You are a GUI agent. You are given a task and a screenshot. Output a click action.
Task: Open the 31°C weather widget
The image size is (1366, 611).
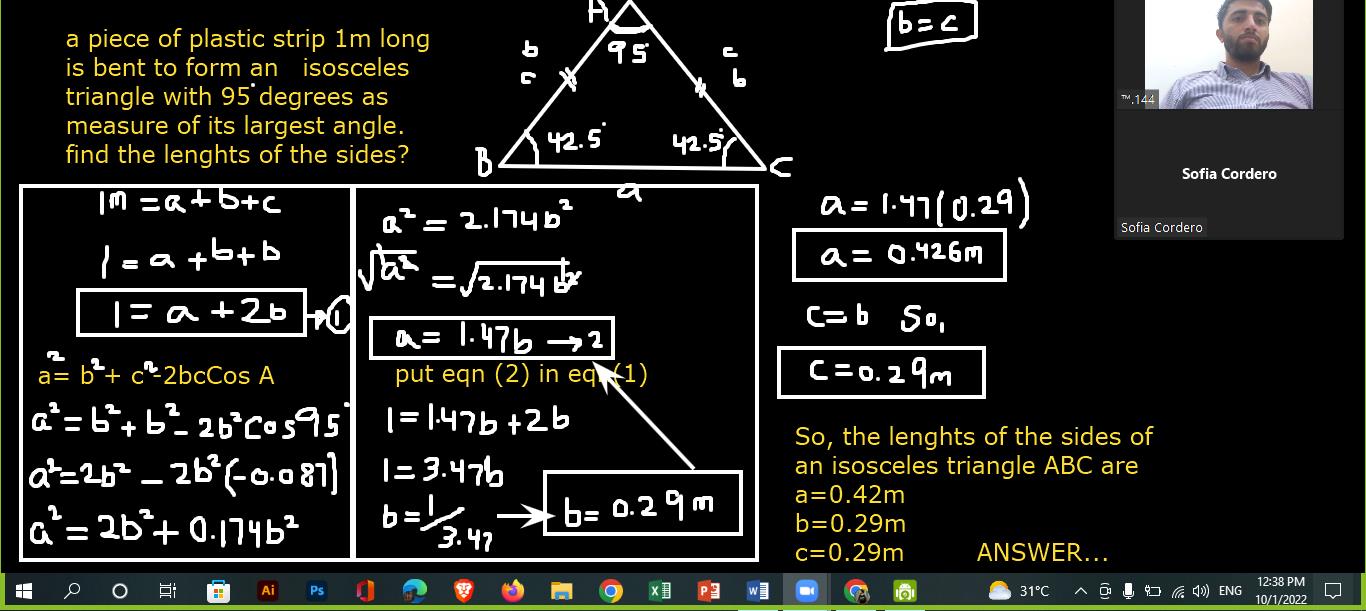tap(1018, 591)
